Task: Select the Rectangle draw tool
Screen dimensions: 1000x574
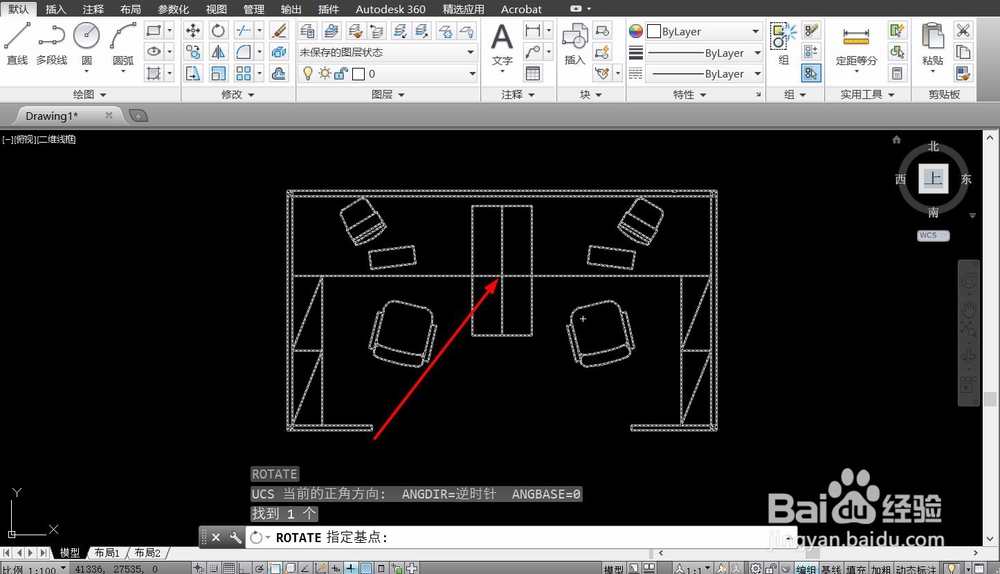Action: pos(154,31)
